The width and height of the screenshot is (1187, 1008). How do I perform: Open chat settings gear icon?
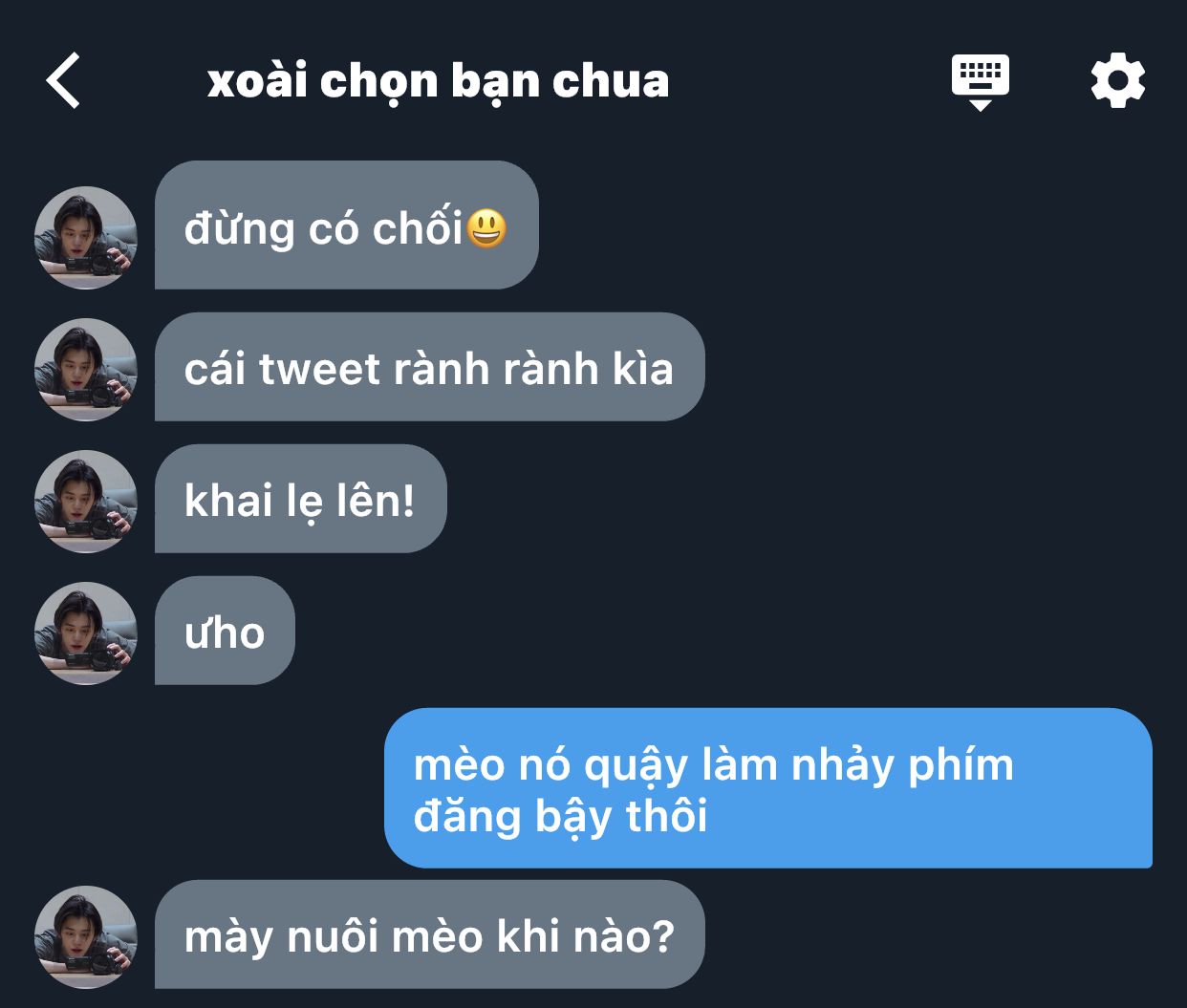1118,80
